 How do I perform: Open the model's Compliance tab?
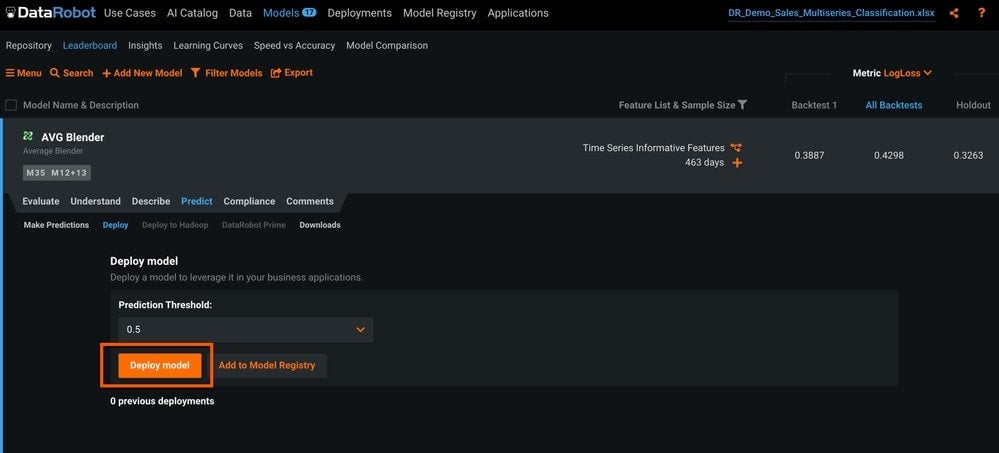[x=249, y=201]
